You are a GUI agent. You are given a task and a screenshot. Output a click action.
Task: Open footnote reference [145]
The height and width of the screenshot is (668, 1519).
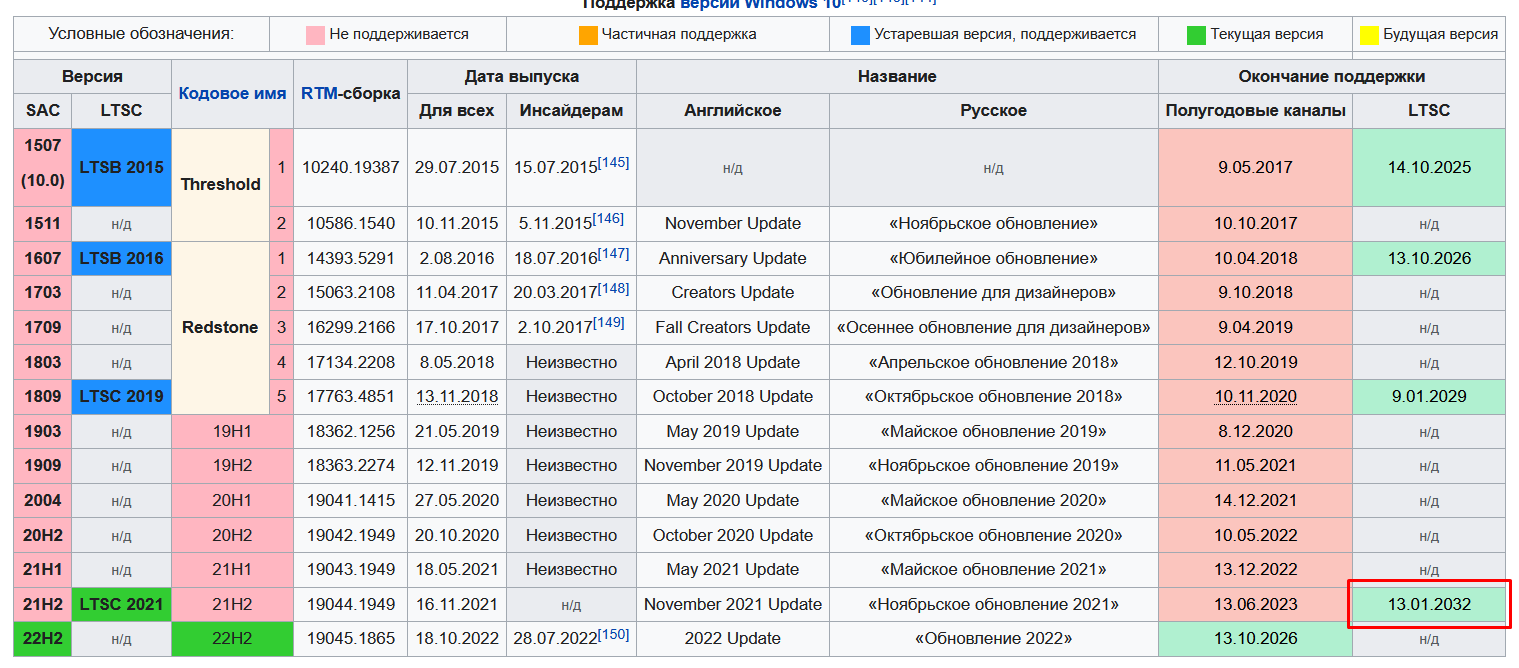click(x=613, y=162)
